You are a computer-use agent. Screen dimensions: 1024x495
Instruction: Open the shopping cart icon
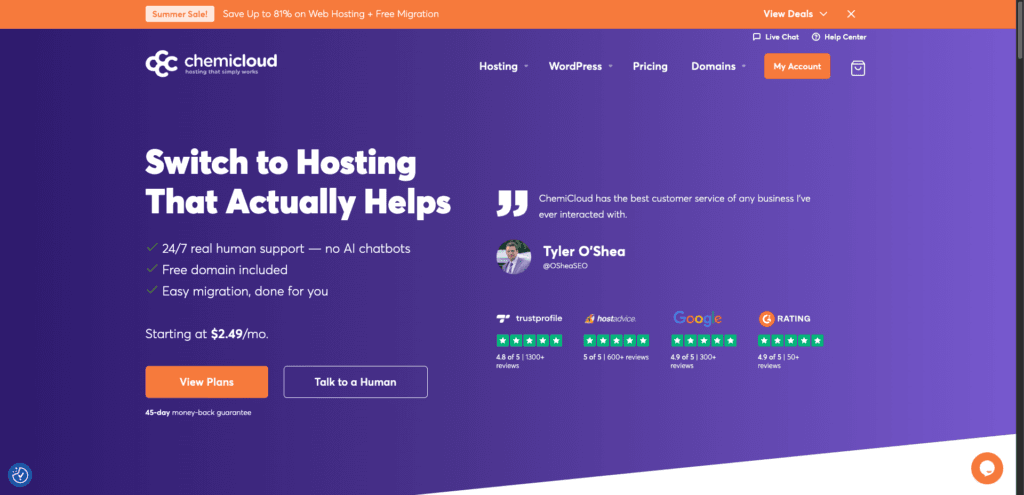click(x=857, y=68)
